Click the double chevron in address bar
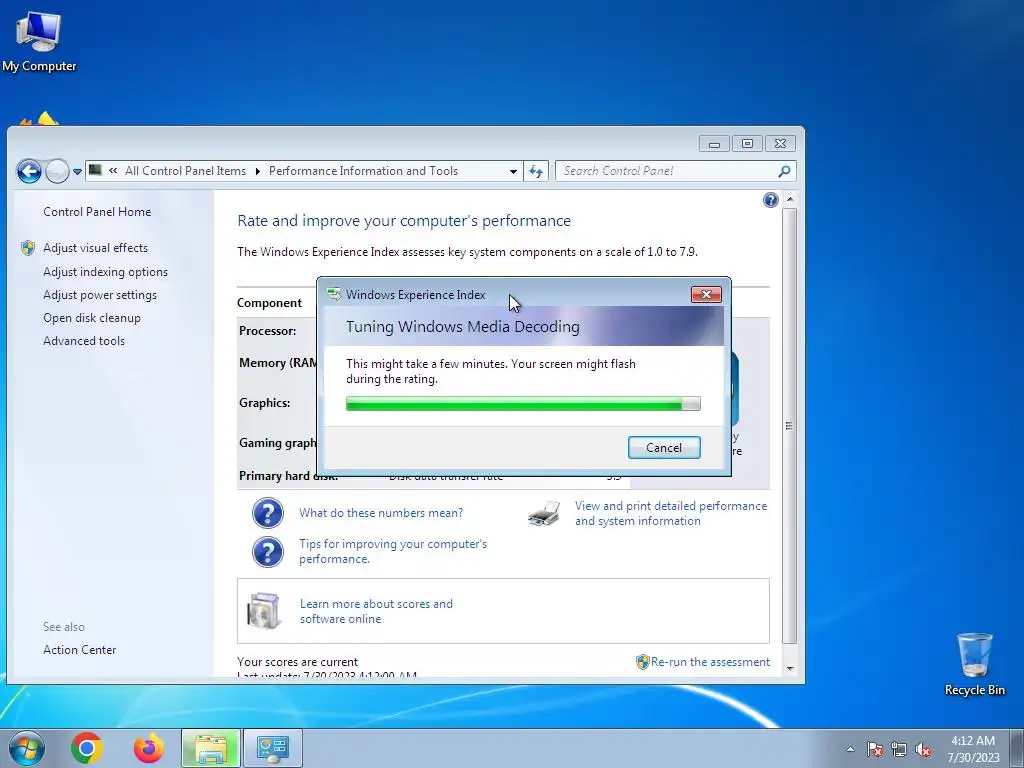The image size is (1024, 768). point(113,171)
